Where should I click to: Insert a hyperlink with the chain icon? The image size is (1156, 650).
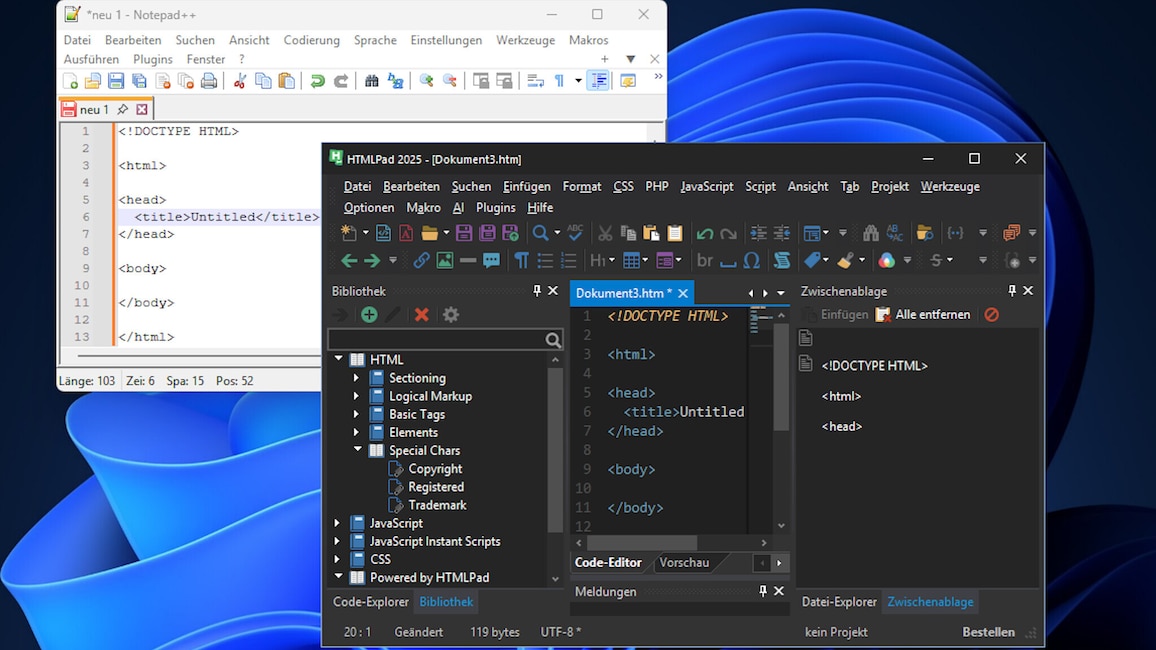(421, 260)
